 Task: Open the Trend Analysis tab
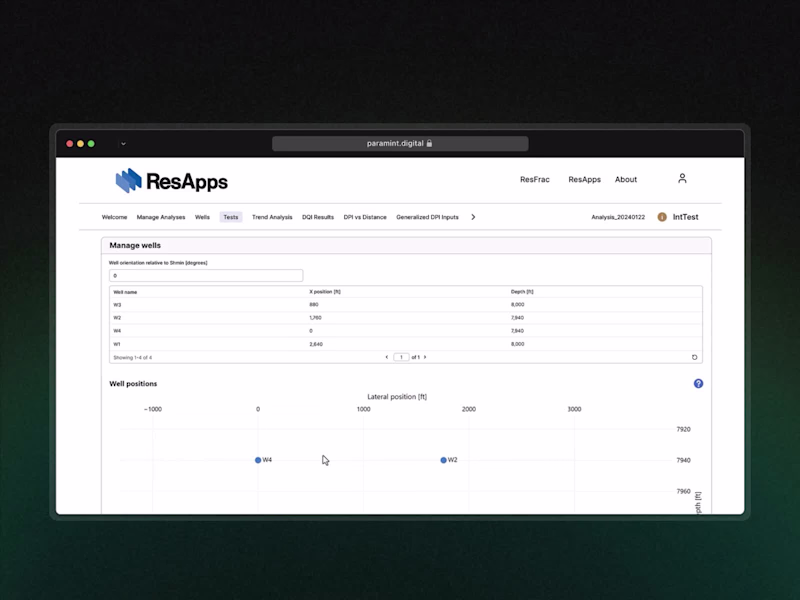click(272, 217)
